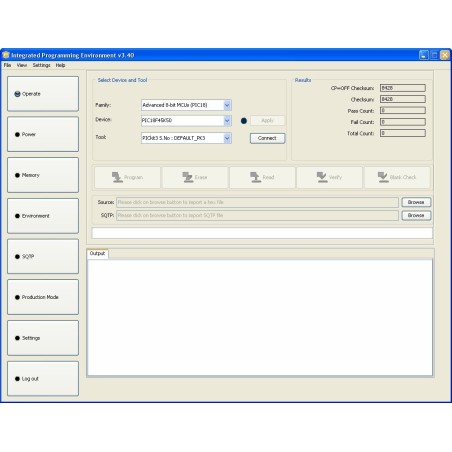Click the blue device status indicator

click(244, 121)
